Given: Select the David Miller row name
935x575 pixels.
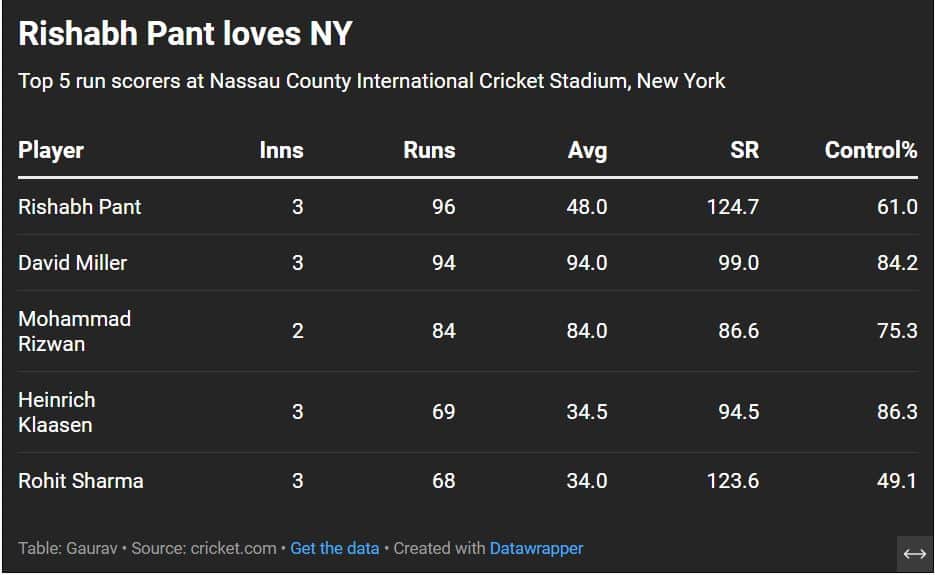Looking at the screenshot, I should pyautogui.click(x=73, y=263).
